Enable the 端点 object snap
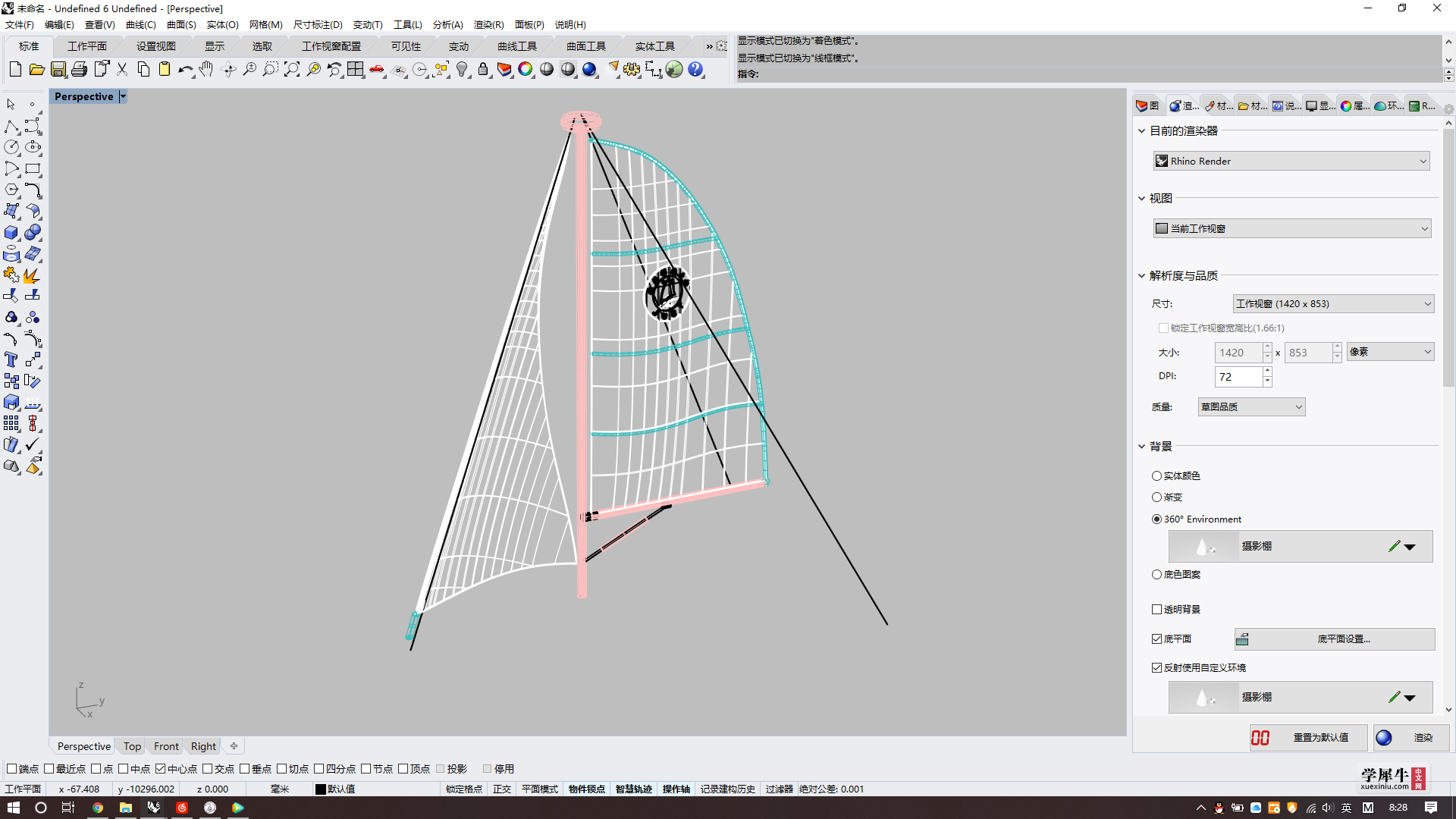Screen dimensions: 1456x819 tap(11, 769)
